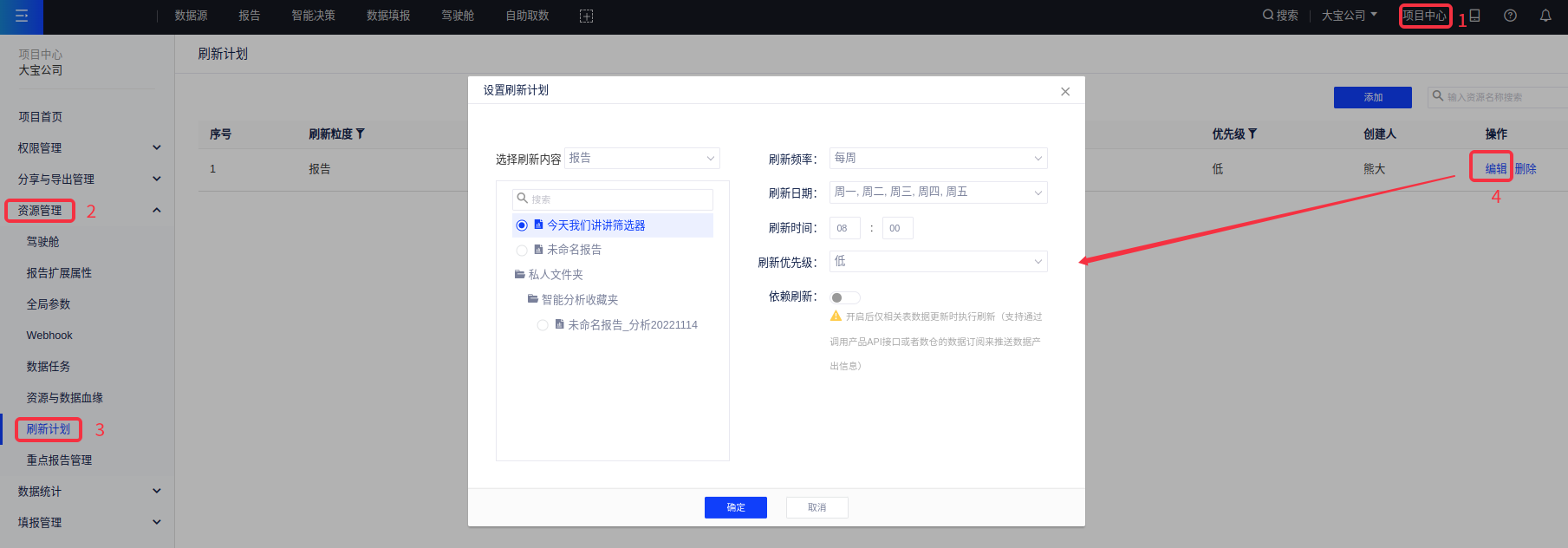Open the 刷新频率 dropdown
Image resolution: width=1568 pixels, height=548 pixels.
[x=938, y=159]
